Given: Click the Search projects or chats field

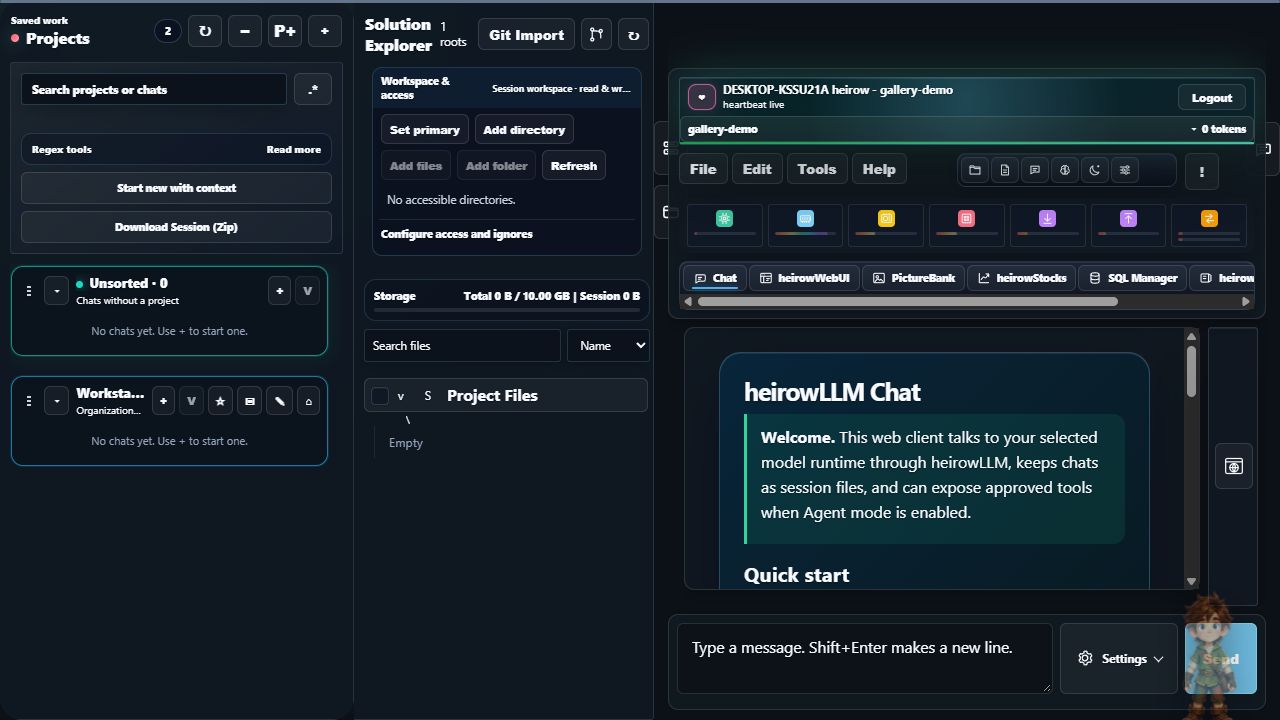Looking at the screenshot, I should coord(154,89).
